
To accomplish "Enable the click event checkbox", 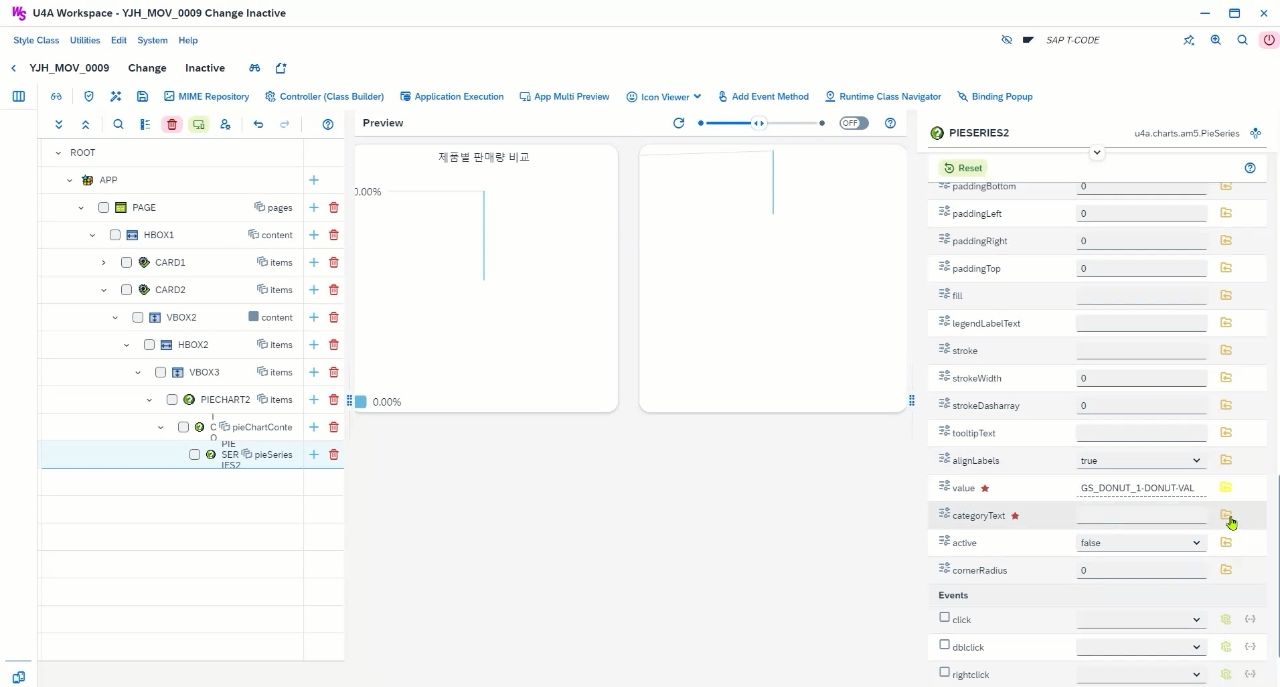I will (945, 618).
